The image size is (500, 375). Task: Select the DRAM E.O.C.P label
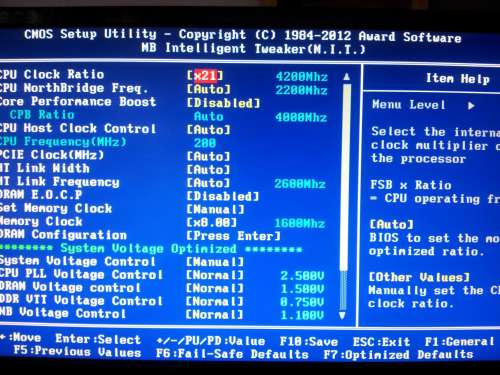41,195
